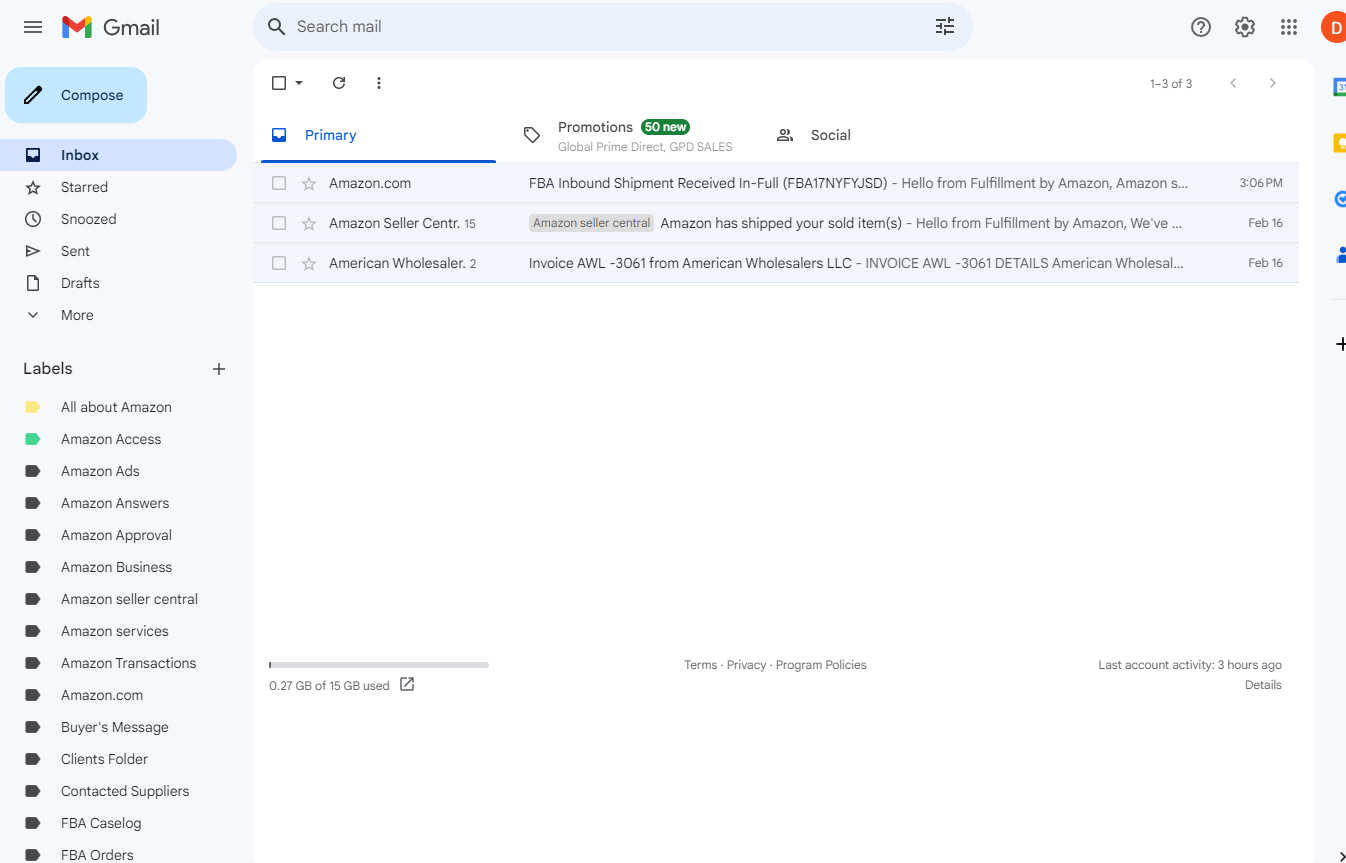Screen dimensions: 1346x863
Task: Open the FBA Inbound Shipment Received email
Action: coord(776,183)
